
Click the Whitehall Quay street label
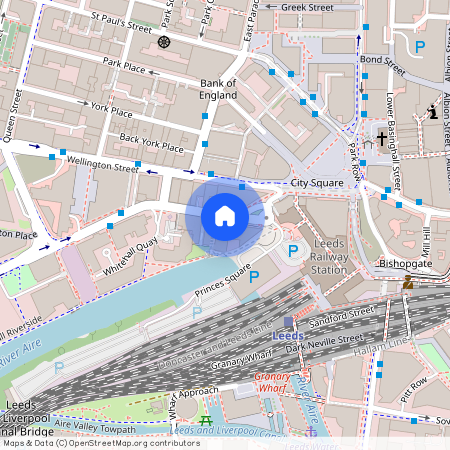[x=130, y=257]
